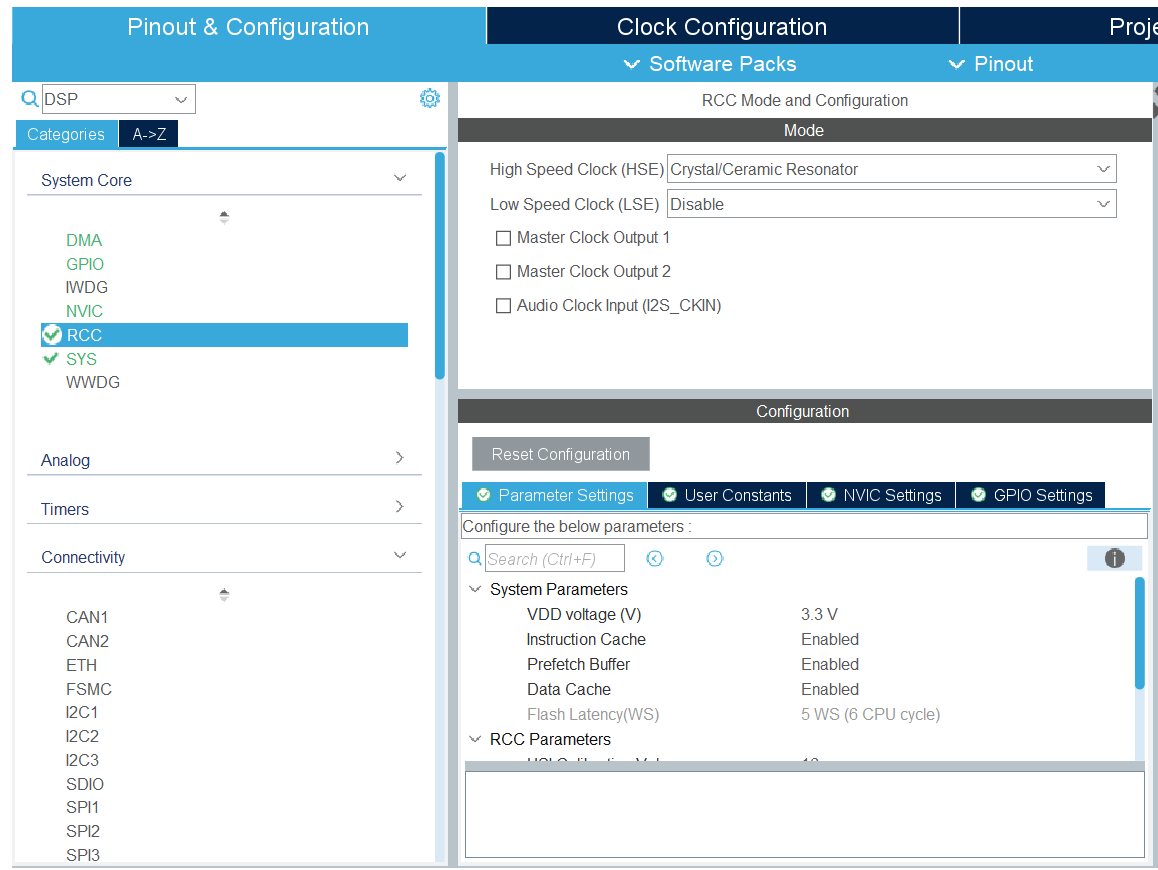Open the NVIC Settings tab
1158x870 pixels.
coord(881,495)
